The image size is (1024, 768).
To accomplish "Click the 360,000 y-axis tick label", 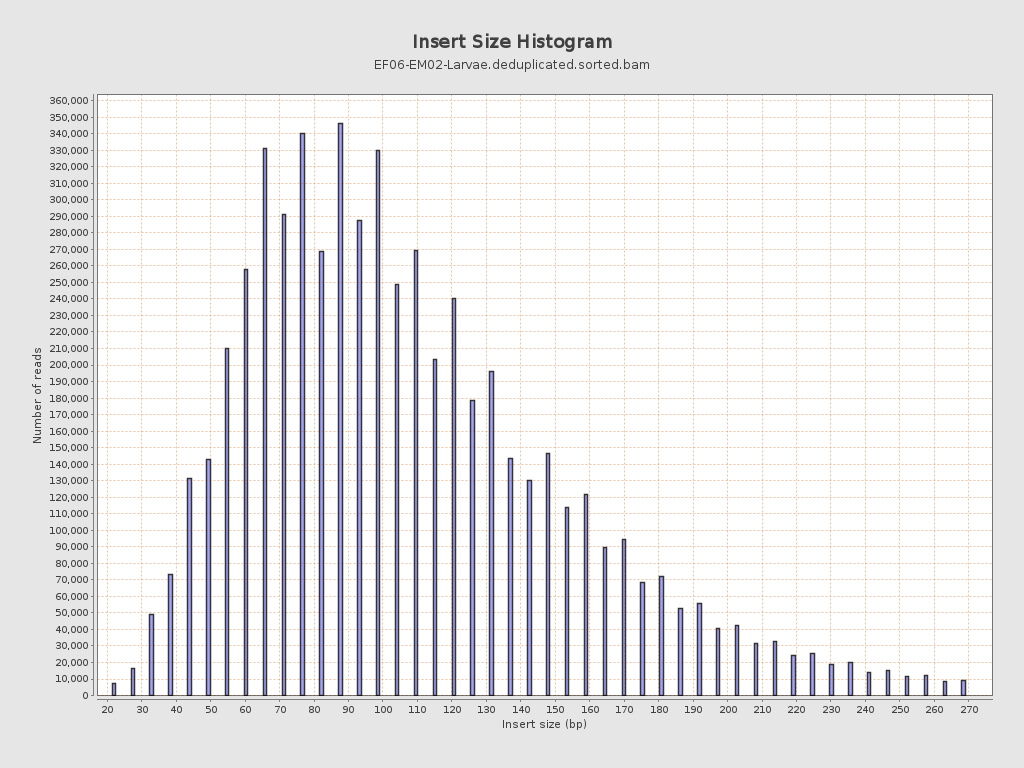I will (x=69, y=101).
